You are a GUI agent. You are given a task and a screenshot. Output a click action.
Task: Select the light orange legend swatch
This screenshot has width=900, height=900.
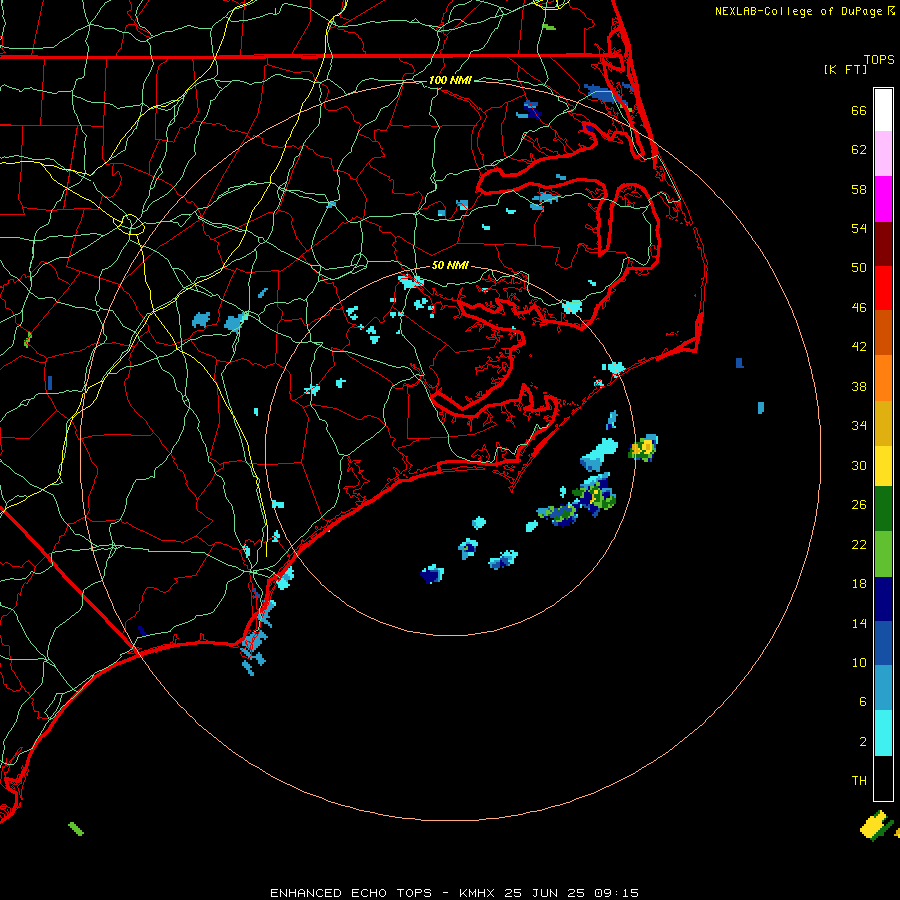point(883,378)
